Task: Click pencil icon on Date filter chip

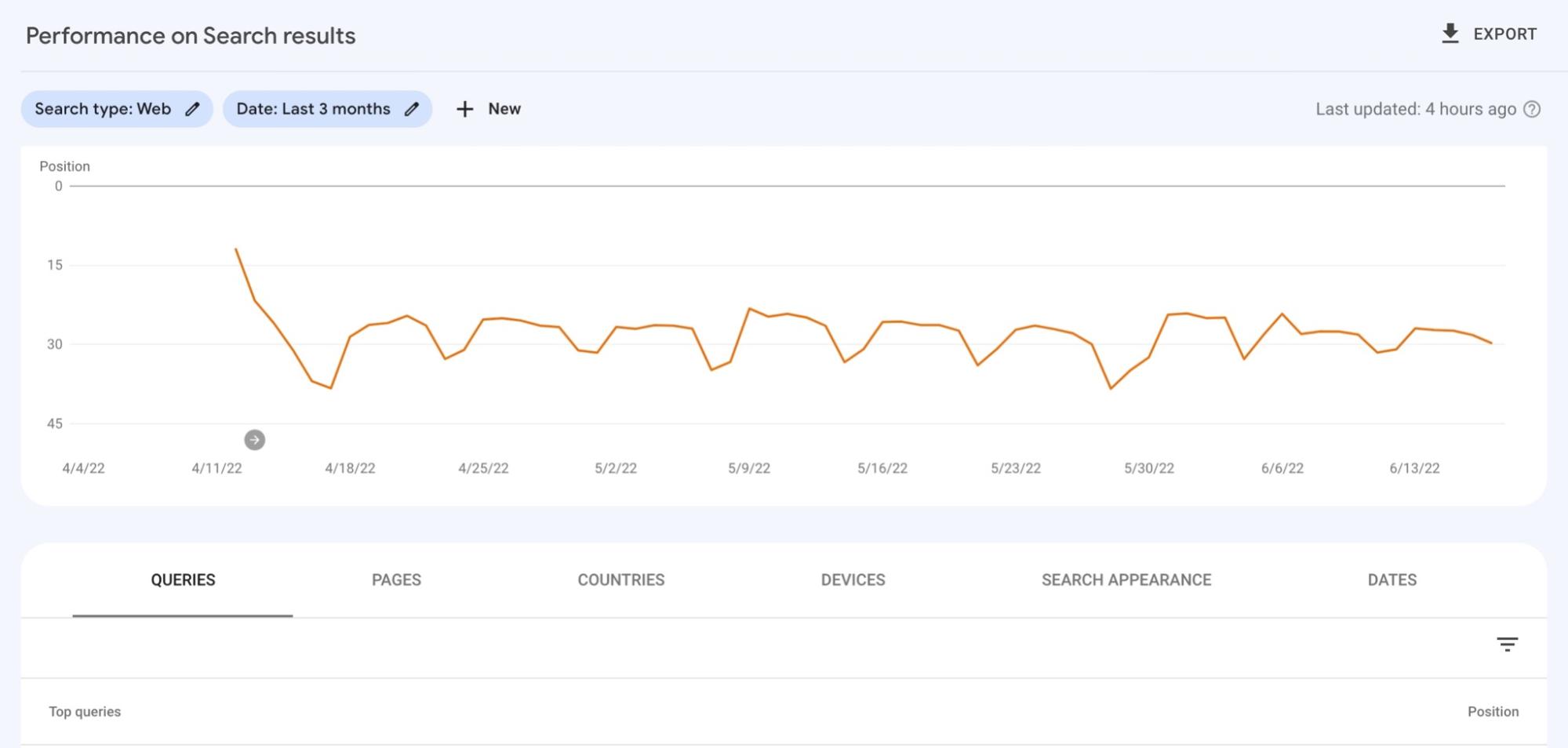Action: (x=412, y=109)
